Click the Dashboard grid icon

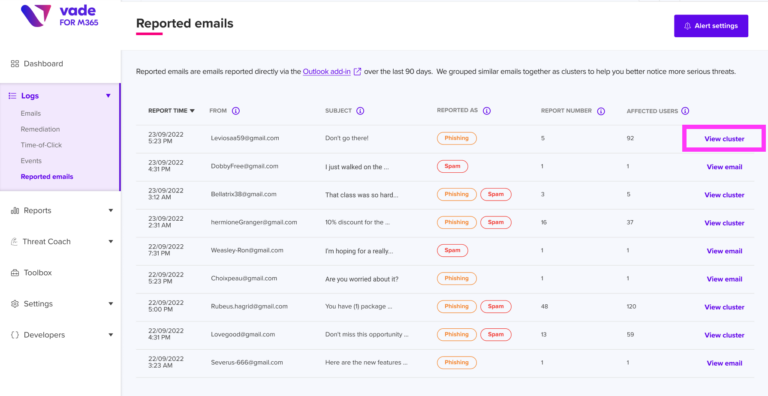(x=14, y=64)
